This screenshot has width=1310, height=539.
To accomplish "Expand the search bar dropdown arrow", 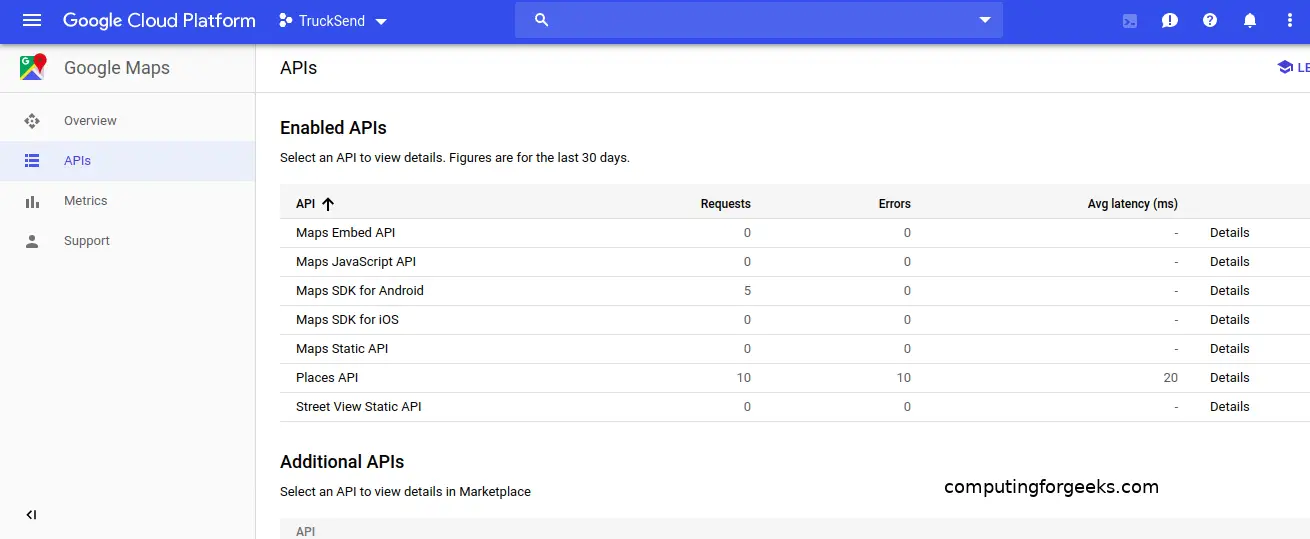I will coord(984,20).
